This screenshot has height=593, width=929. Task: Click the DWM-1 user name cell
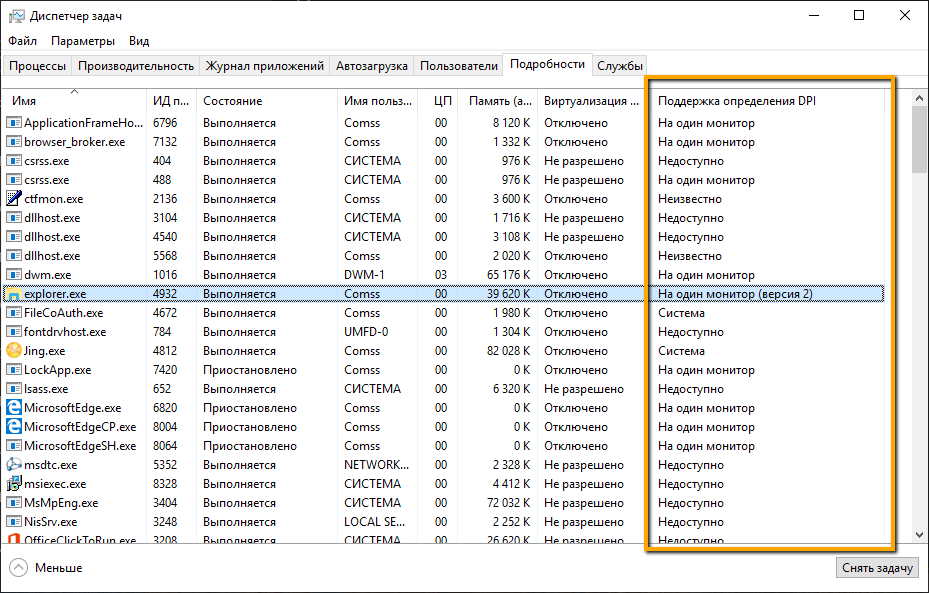(364, 275)
